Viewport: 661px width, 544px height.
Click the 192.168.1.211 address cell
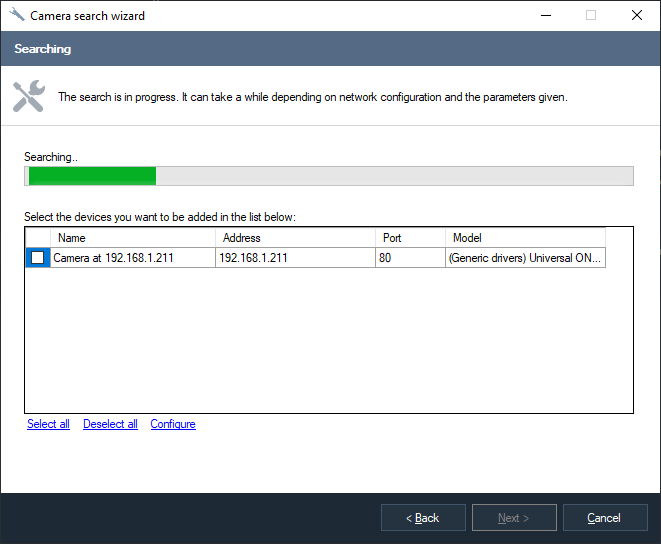point(295,258)
